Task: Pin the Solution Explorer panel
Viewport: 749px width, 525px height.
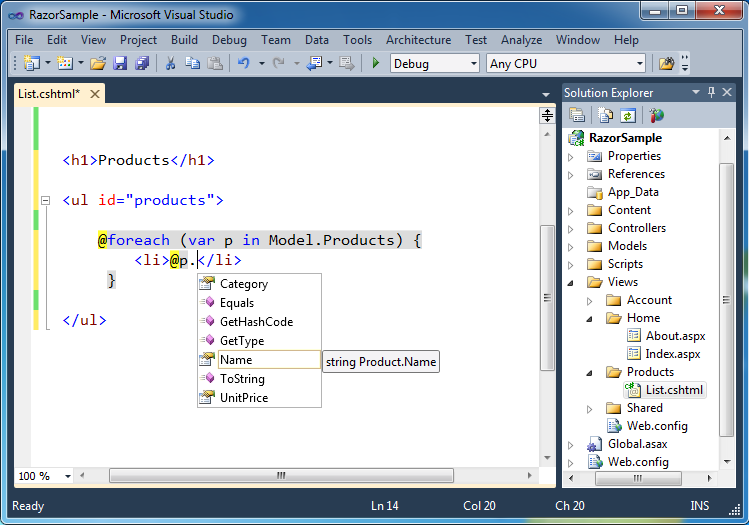Action: (x=712, y=92)
